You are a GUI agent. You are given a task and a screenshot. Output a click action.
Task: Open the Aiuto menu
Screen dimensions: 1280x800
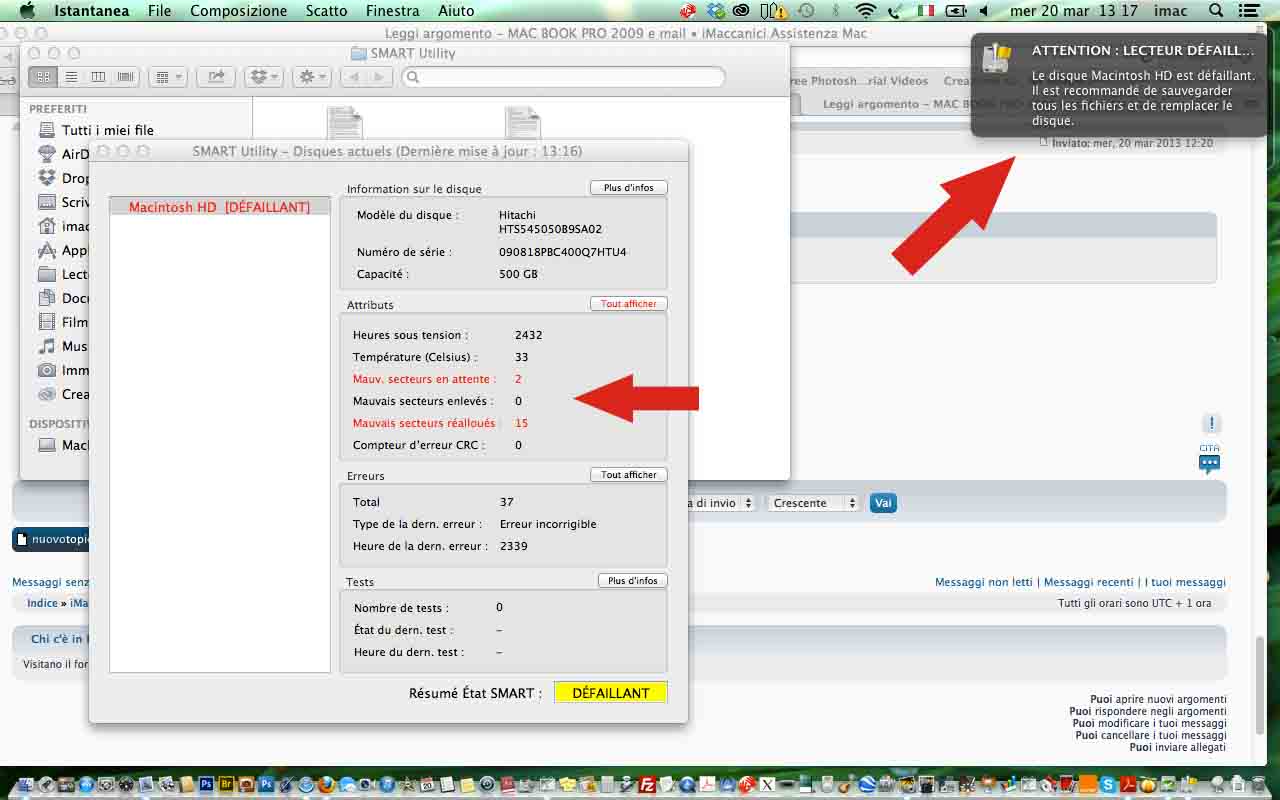click(x=456, y=11)
